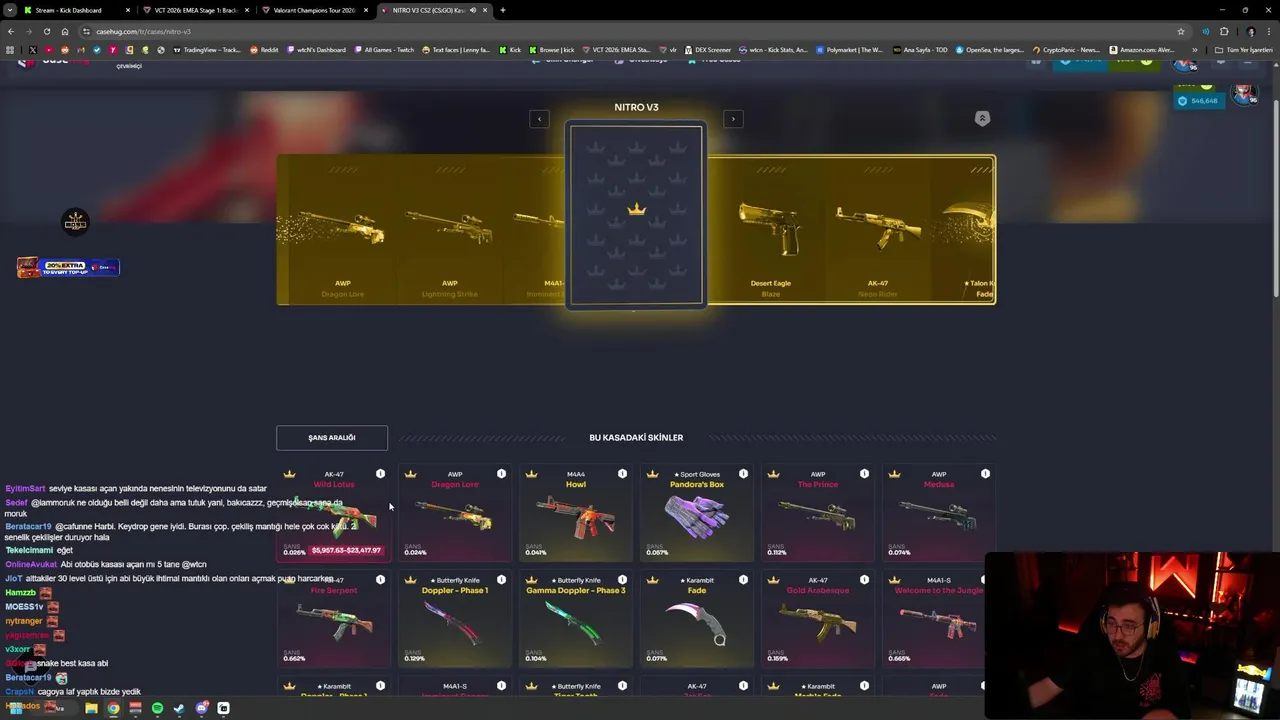Switch to Valorant Champions Tour 2026 tab
The width and height of the screenshot is (1280, 720).
tap(315, 10)
